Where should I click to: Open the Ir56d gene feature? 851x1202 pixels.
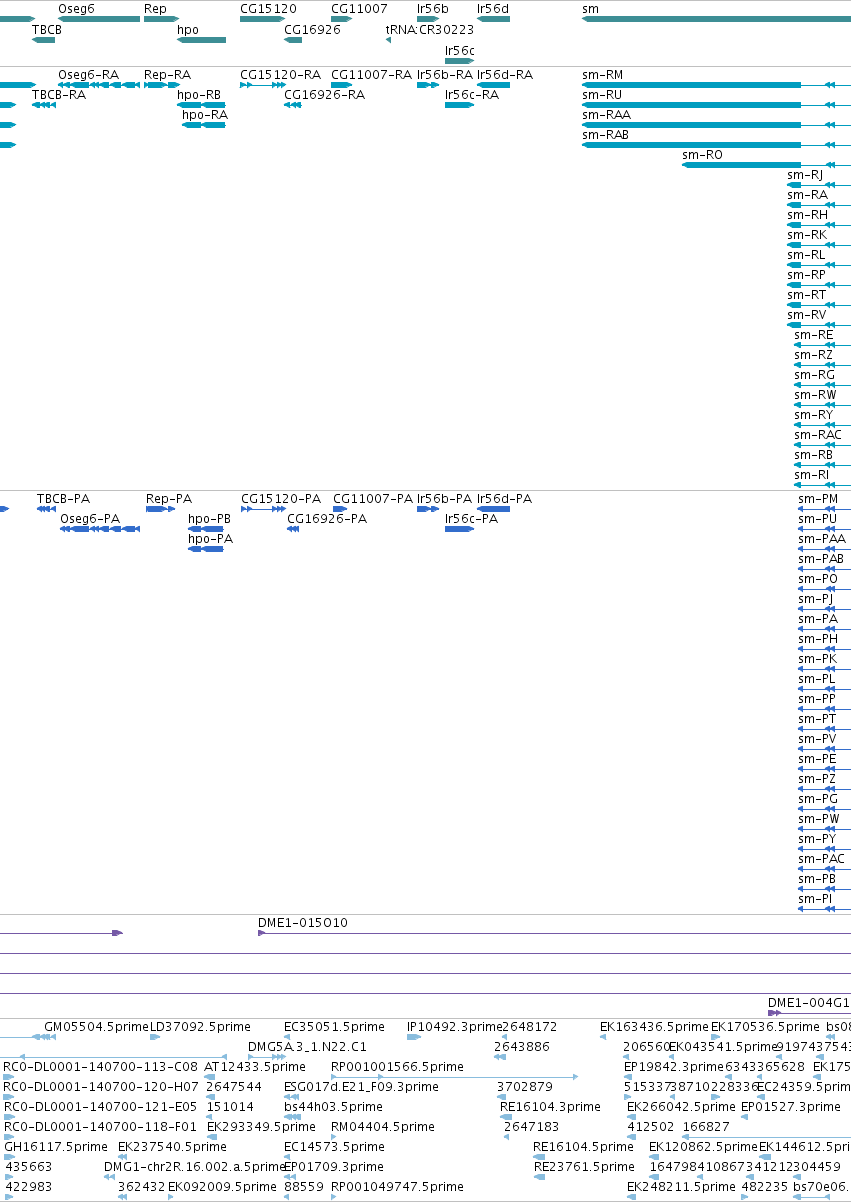point(493,20)
